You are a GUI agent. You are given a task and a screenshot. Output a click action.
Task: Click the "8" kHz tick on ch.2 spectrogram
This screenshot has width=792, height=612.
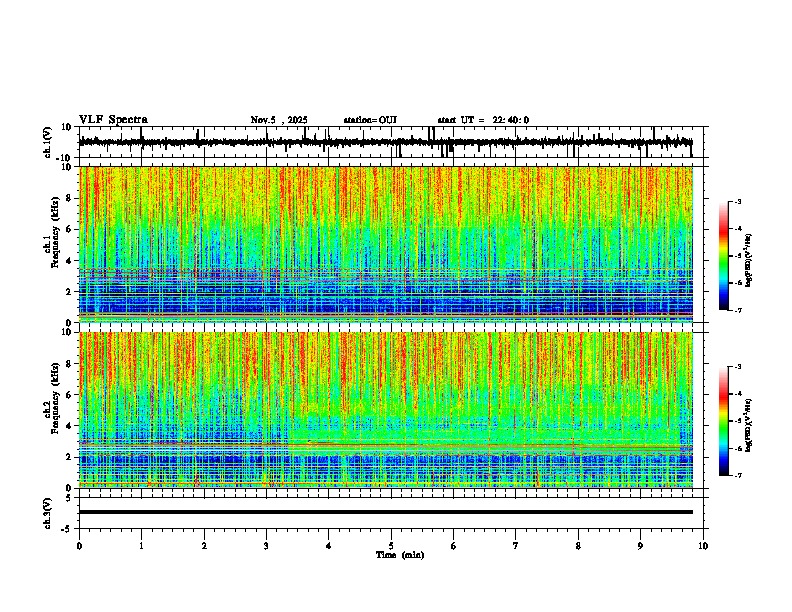click(x=70, y=364)
